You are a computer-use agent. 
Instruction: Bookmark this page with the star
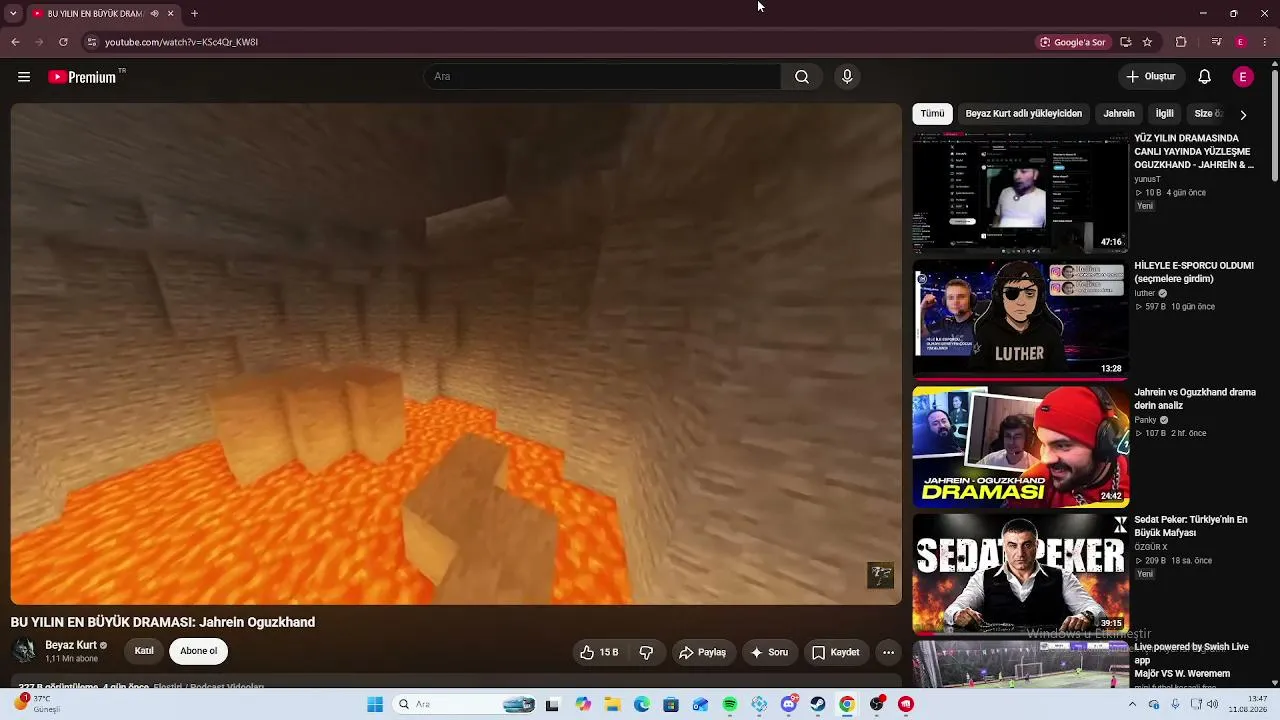click(x=1147, y=42)
